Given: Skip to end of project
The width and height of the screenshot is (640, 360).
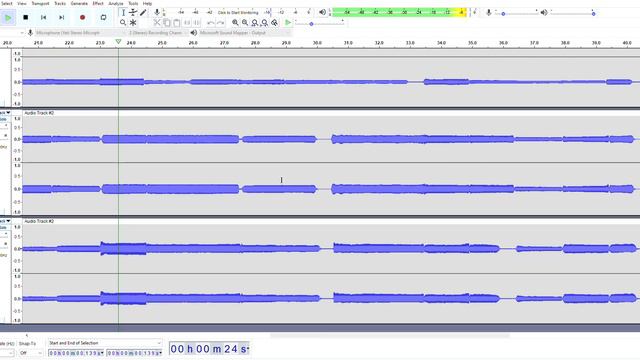Looking at the screenshot, I should [62, 18].
